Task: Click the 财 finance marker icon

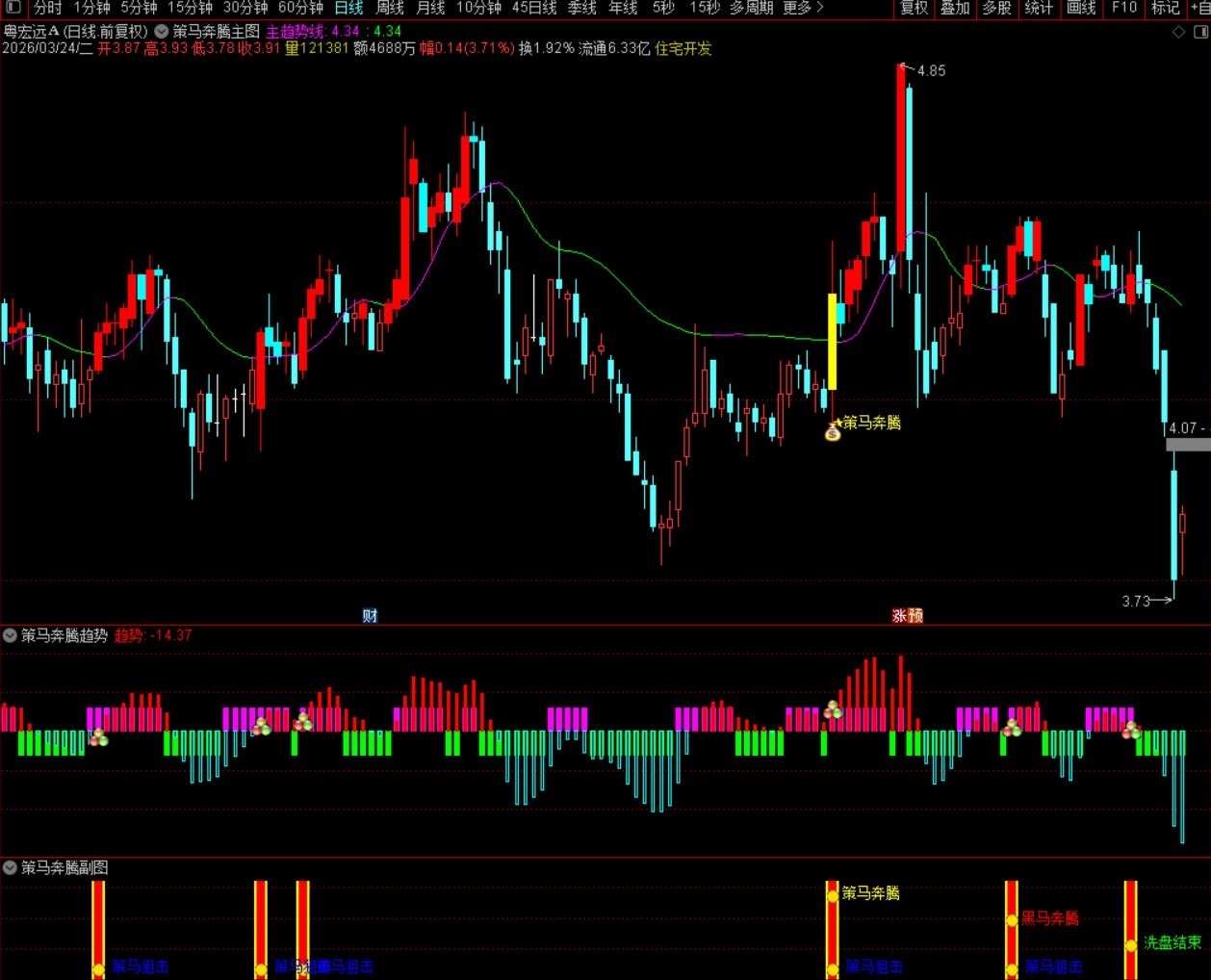Action: [370, 615]
